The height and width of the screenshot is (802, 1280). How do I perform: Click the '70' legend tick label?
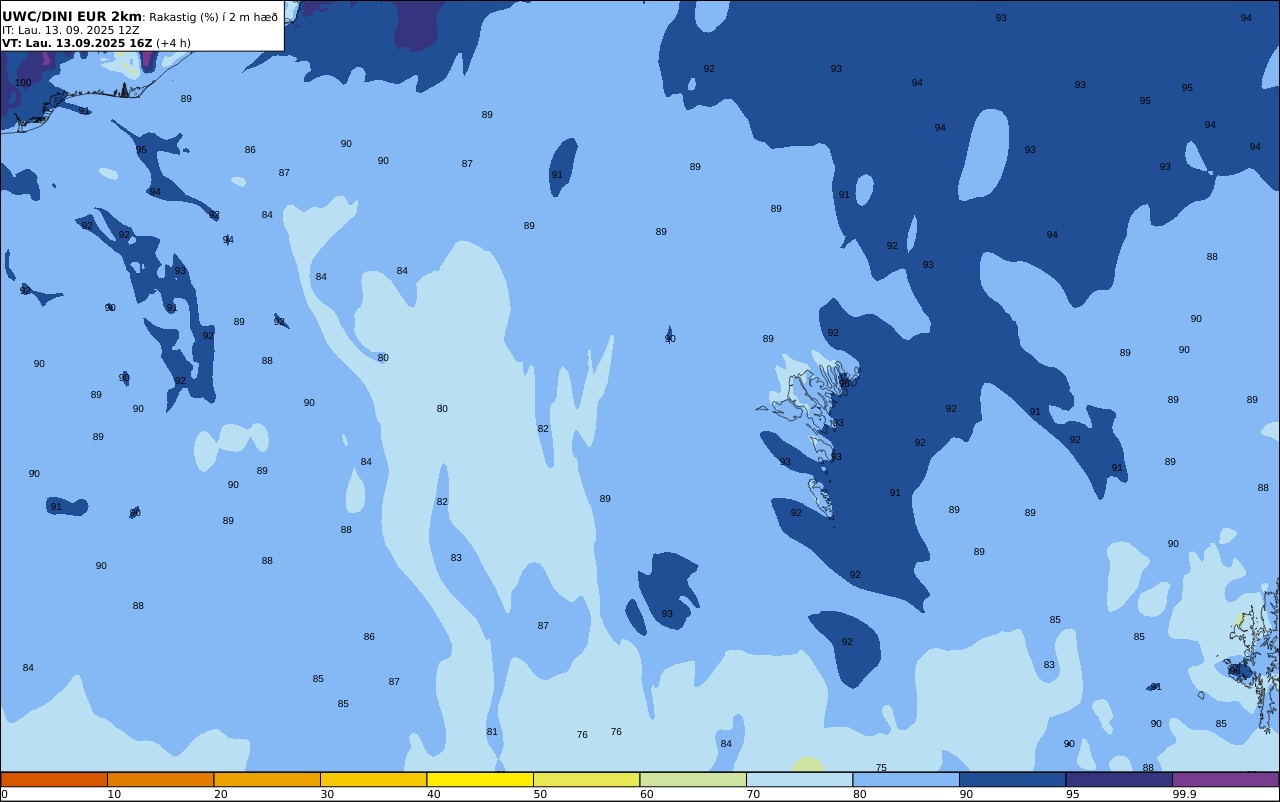[x=753, y=794]
